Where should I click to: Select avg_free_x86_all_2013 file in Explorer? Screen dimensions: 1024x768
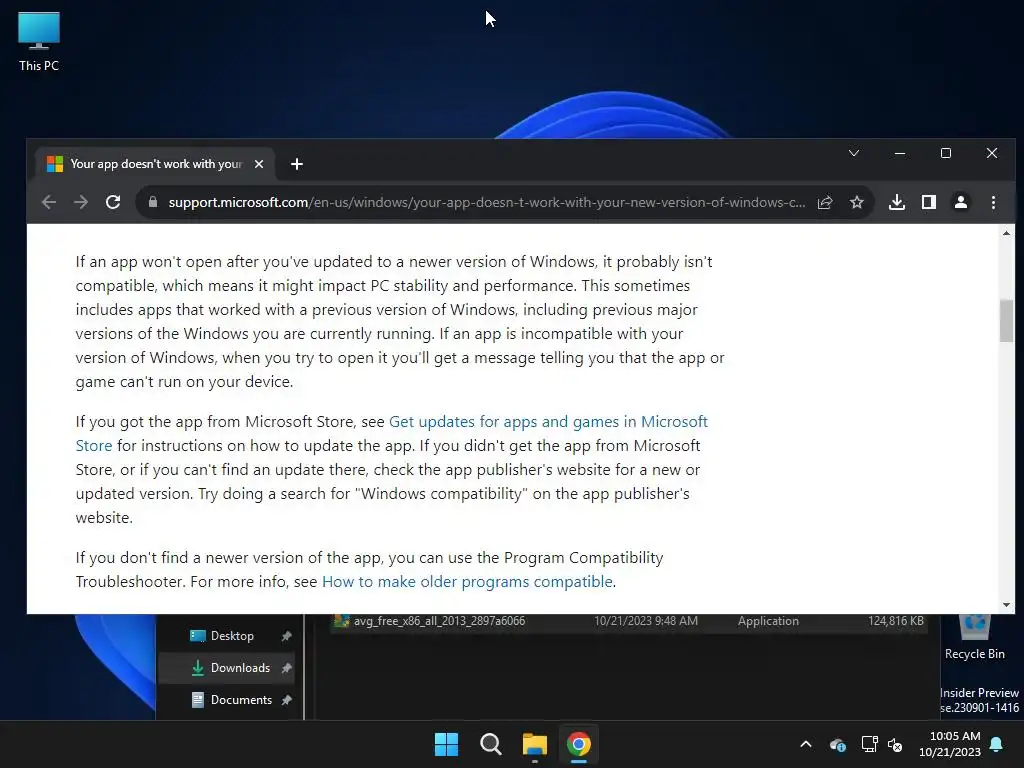tap(439, 621)
